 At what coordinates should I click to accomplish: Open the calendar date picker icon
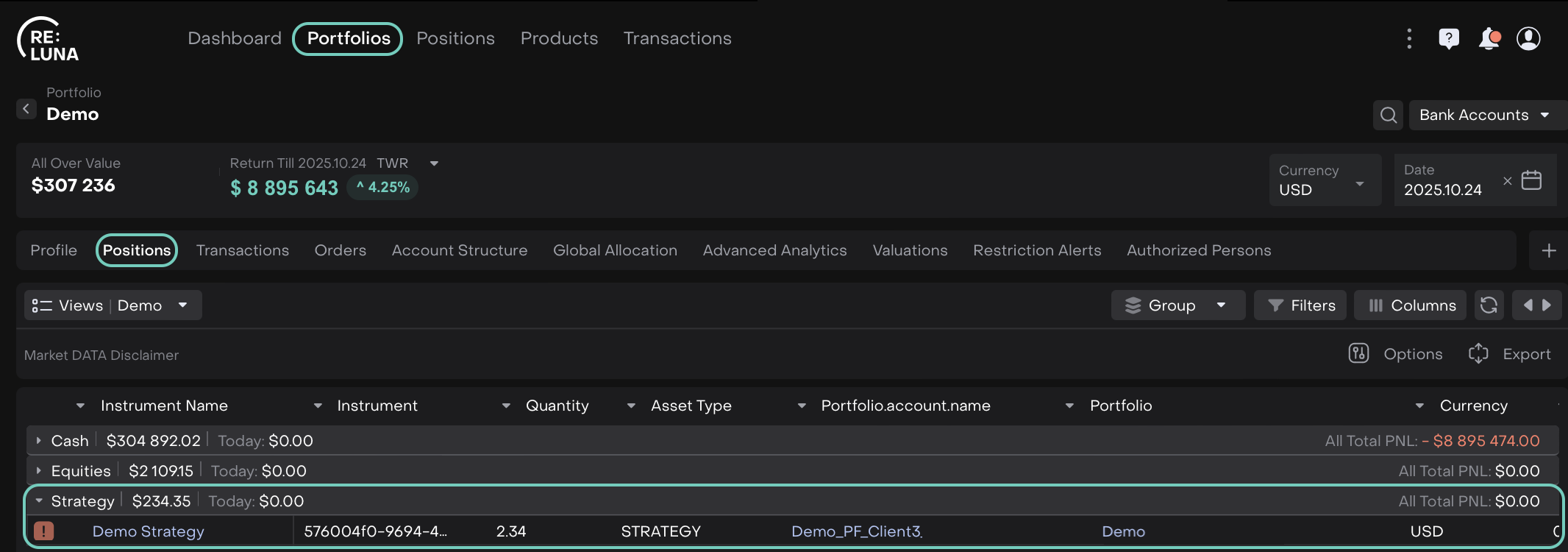[x=1531, y=180]
